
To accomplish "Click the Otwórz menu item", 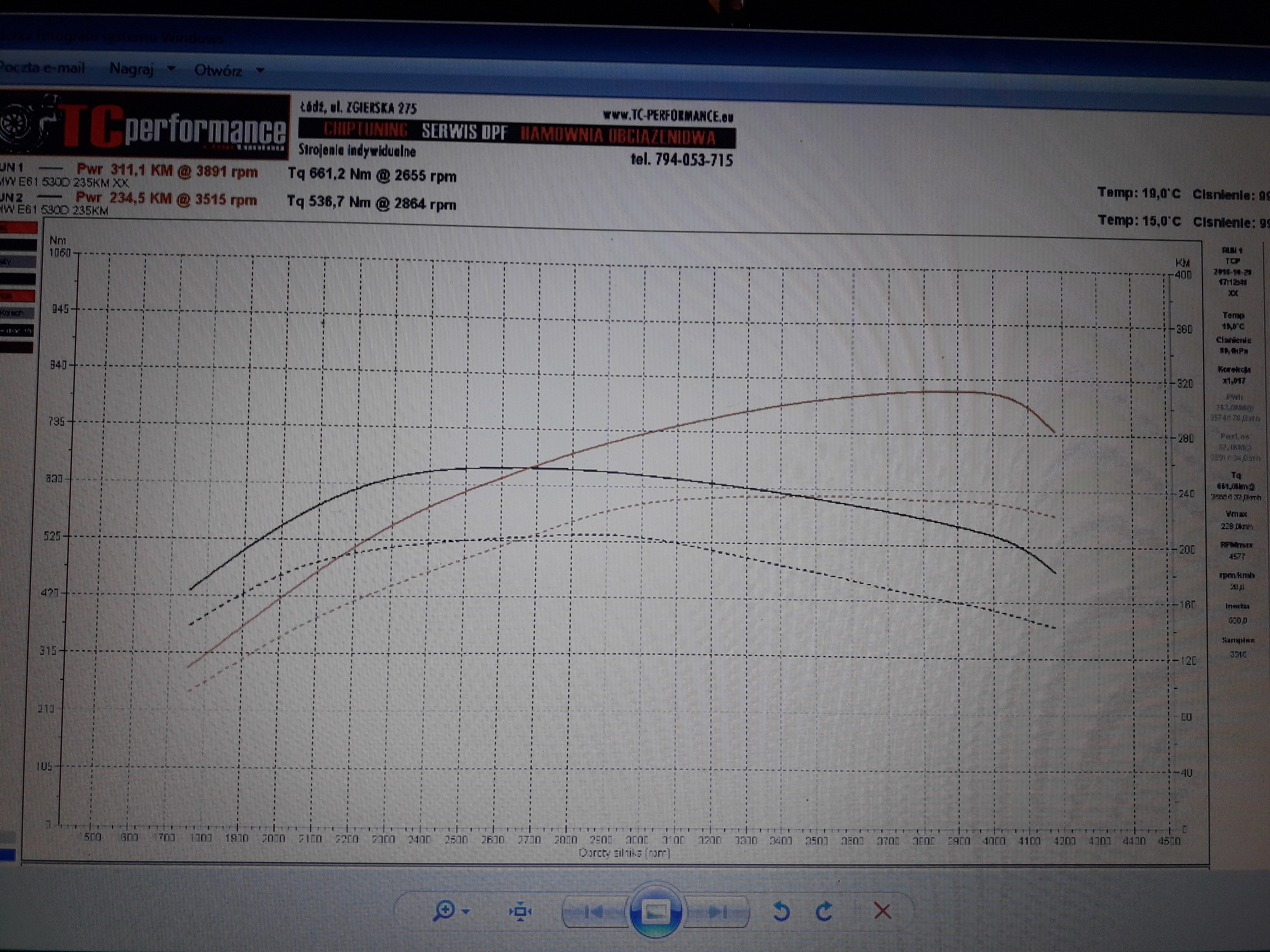I will (x=218, y=71).
